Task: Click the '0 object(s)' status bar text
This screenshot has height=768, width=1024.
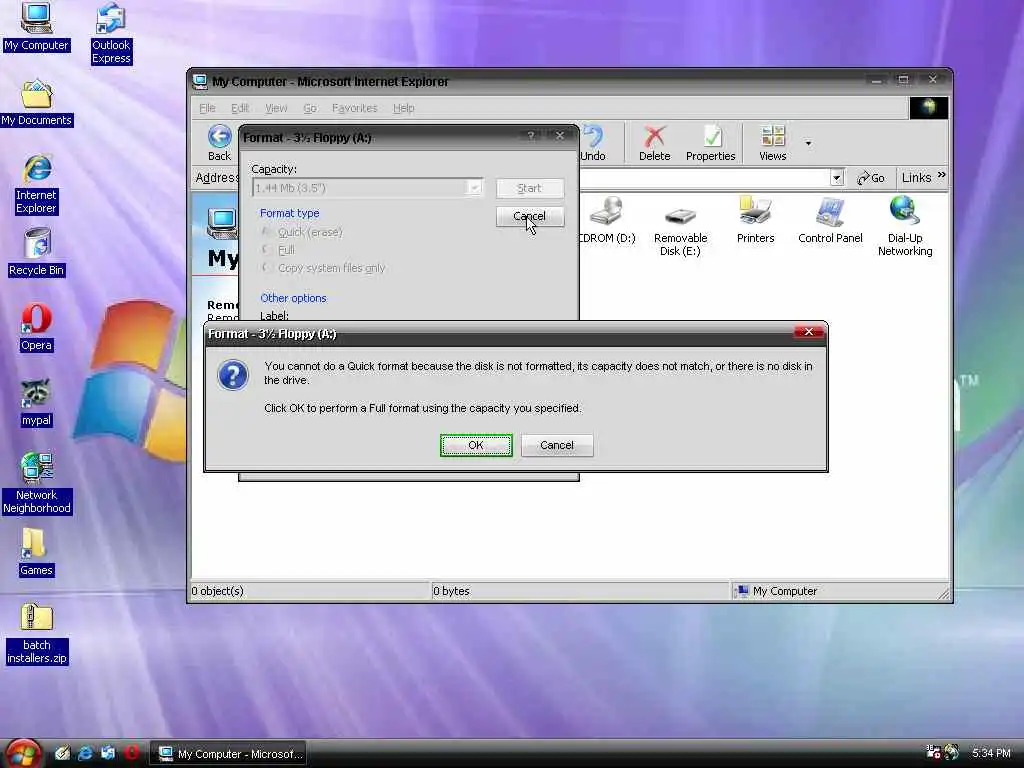Action: pyautogui.click(x=217, y=591)
